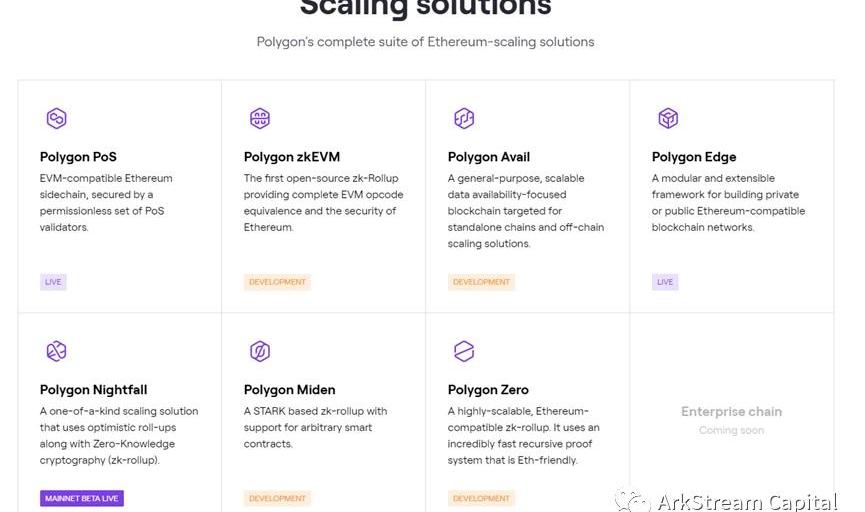
Task: Select the Polygon Nightfall heading
Action: [93, 390]
